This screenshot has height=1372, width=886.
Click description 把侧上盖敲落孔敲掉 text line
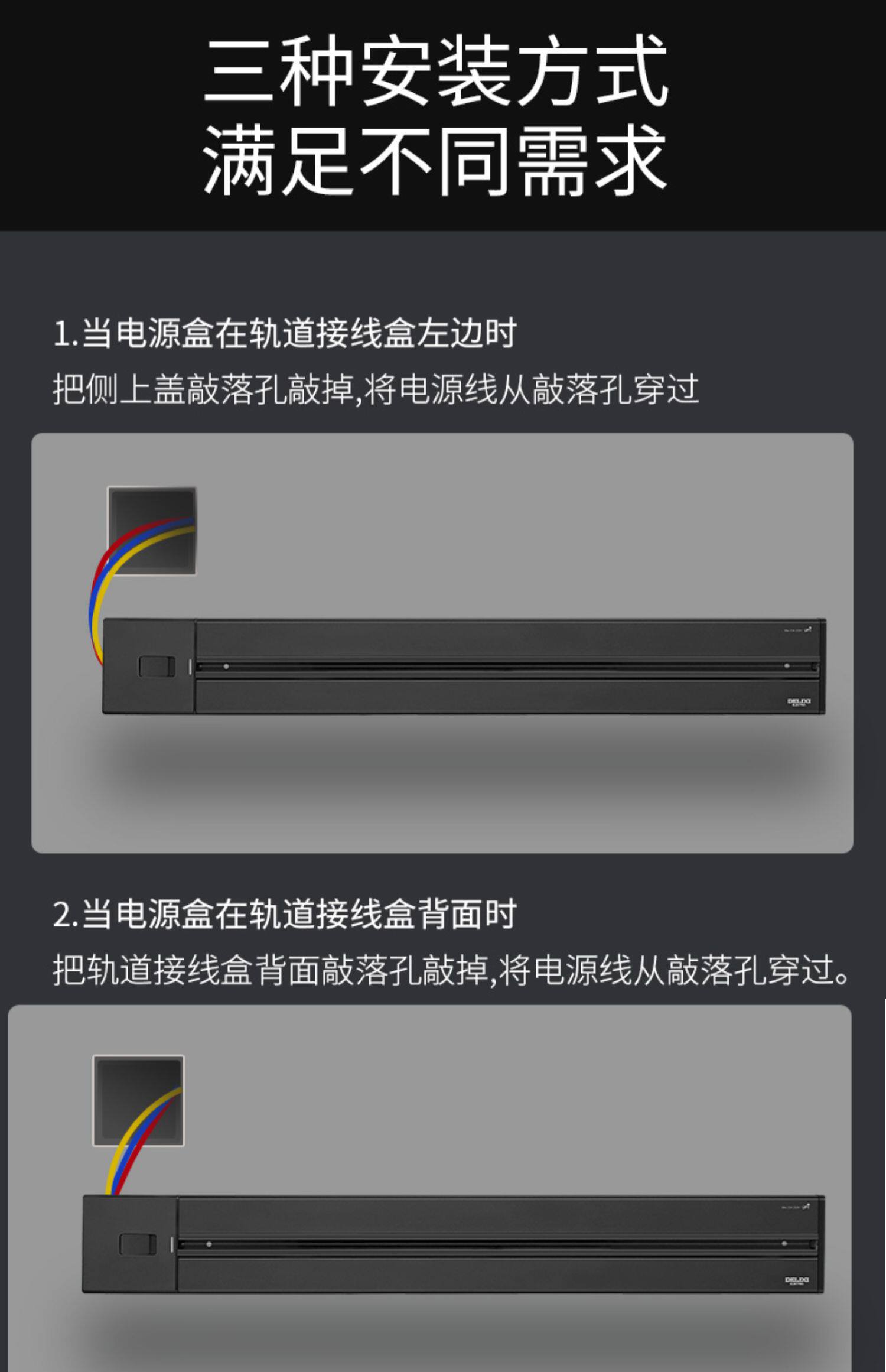click(376, 389)
